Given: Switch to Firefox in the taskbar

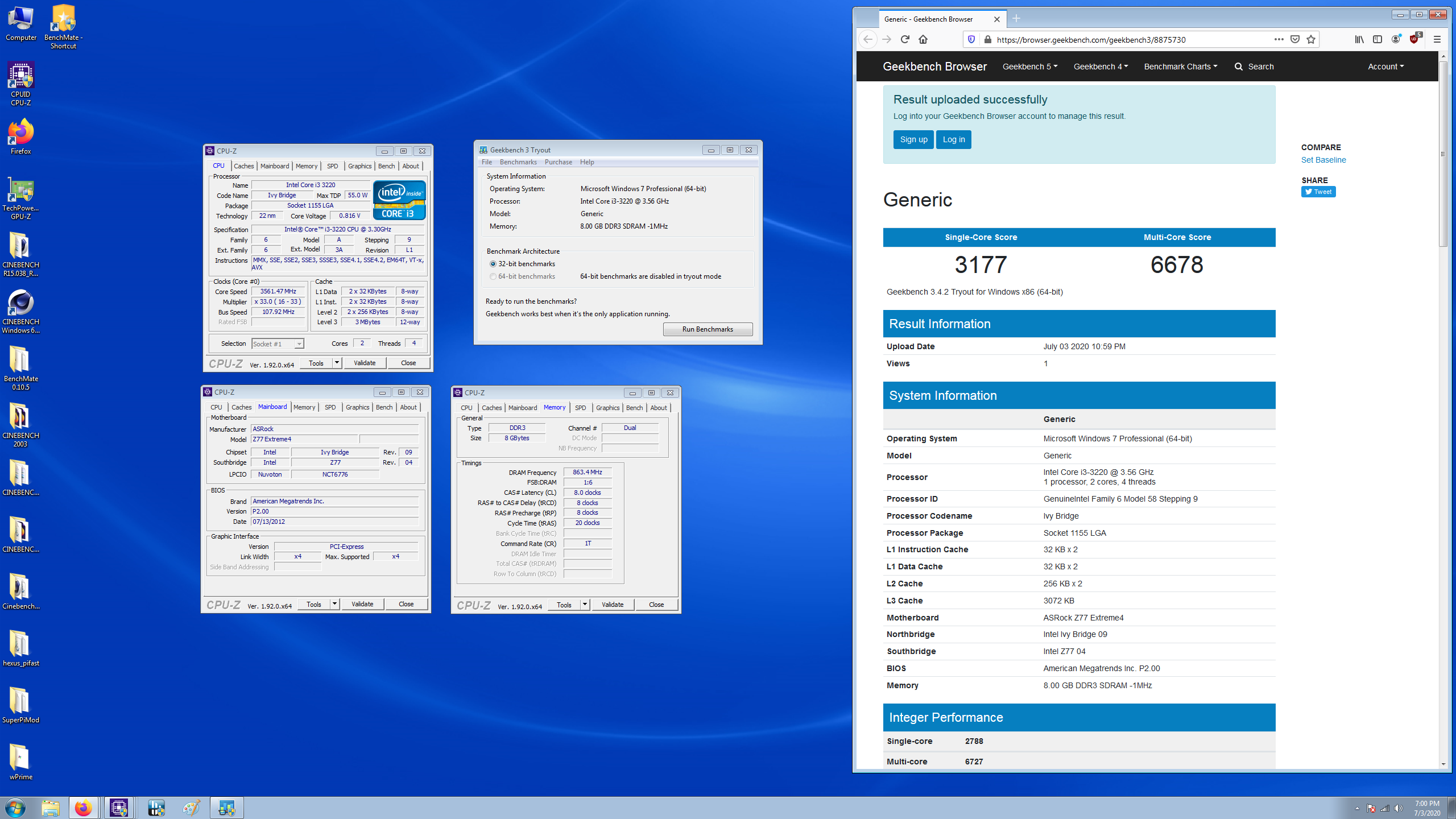Looking at the screenshot, I should tap(84, 808).
